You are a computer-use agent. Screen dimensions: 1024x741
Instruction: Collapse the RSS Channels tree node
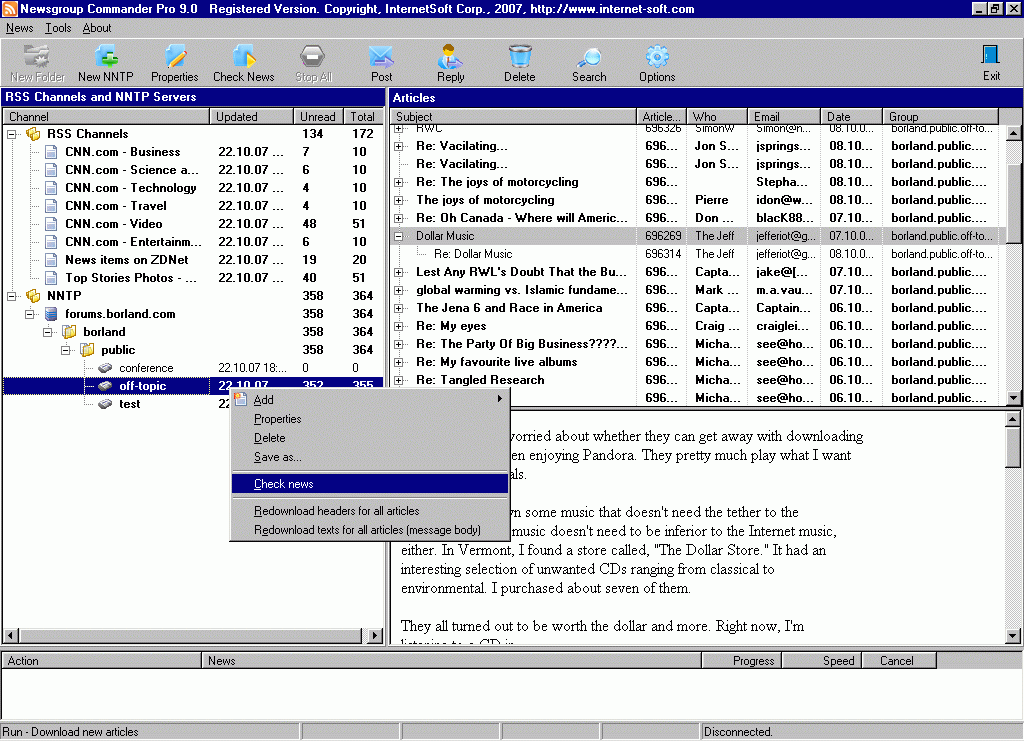click(x=13, y=134)
